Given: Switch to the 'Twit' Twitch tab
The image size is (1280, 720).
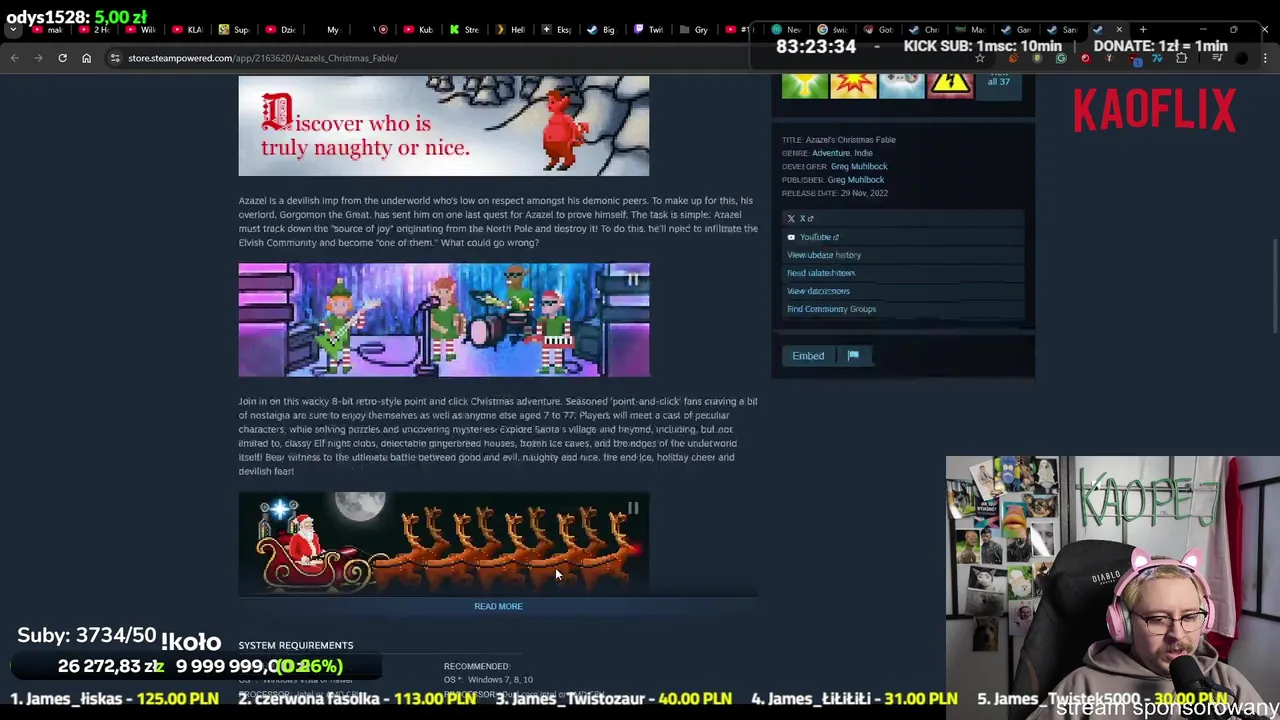Looking at the screenshot, I should pyautogui.click(x=649, y=29).
